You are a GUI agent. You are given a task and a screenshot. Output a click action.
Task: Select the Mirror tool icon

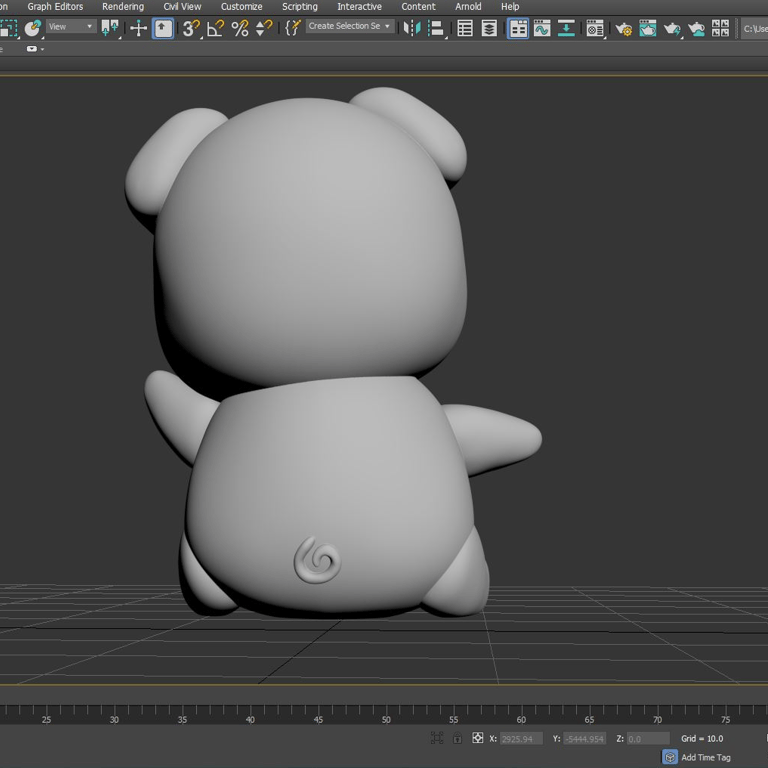click(412, 28)
